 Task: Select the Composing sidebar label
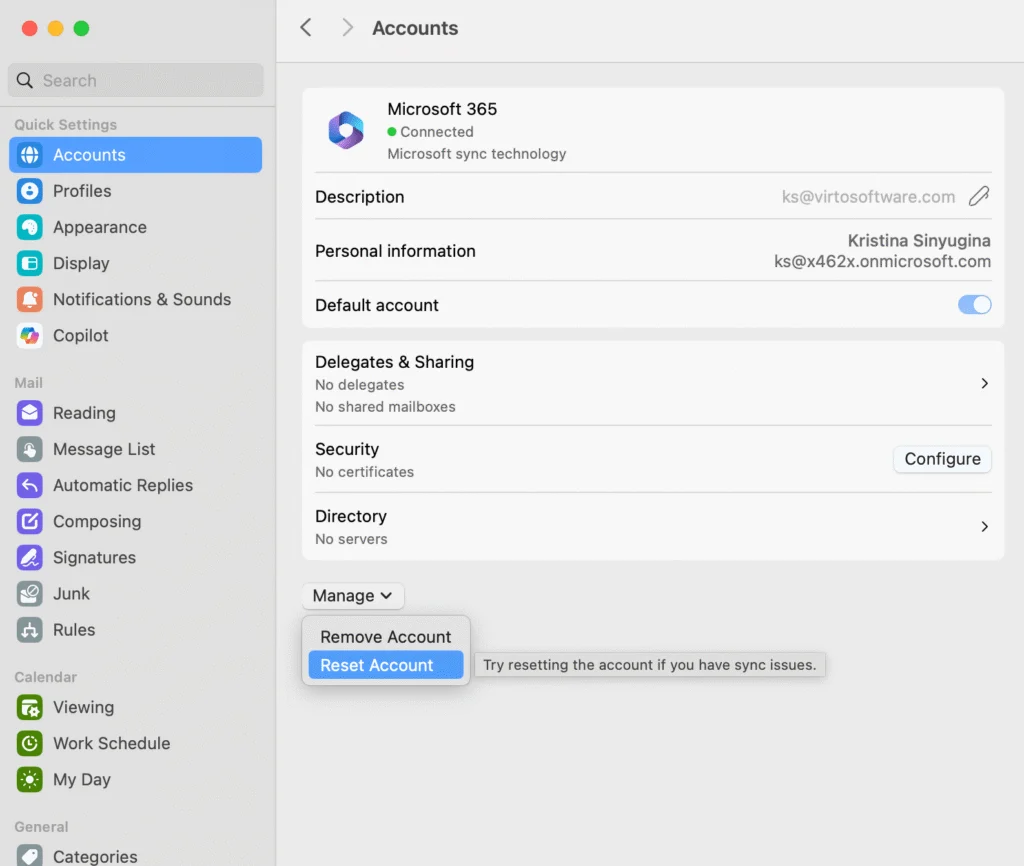[97, 521]
